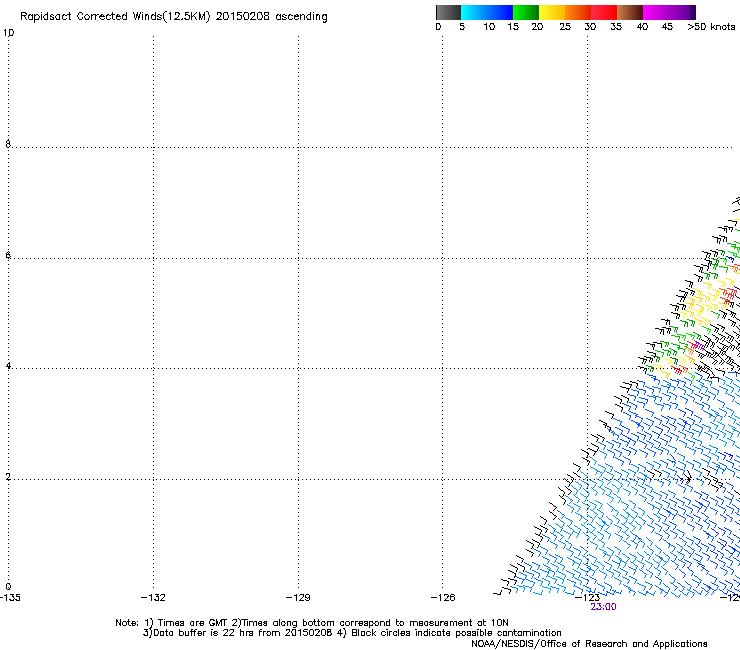Select the gray 0-5 knots color band
The height and width of the screenshot is (650, 740).
(448, 12)
